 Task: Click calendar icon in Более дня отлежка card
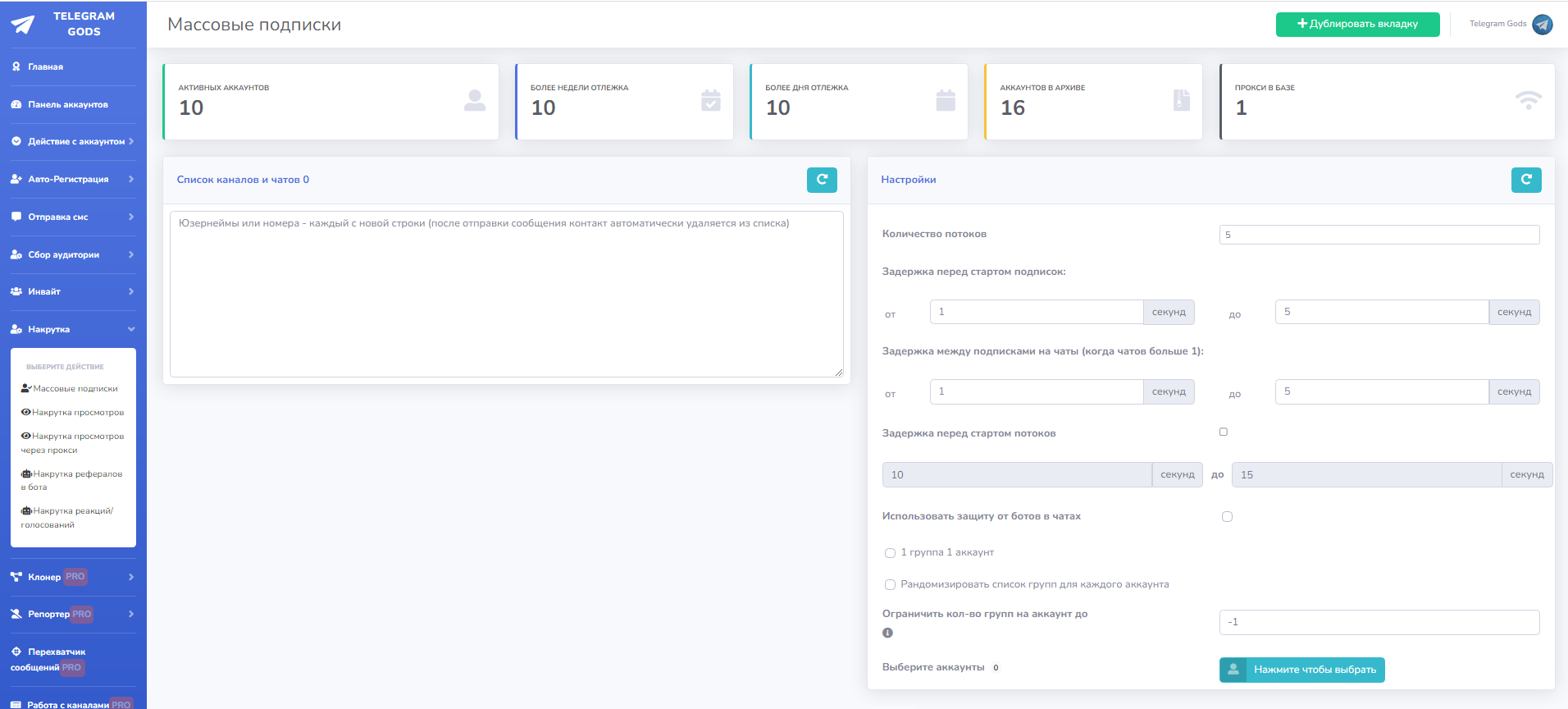[x=946, y=101]
